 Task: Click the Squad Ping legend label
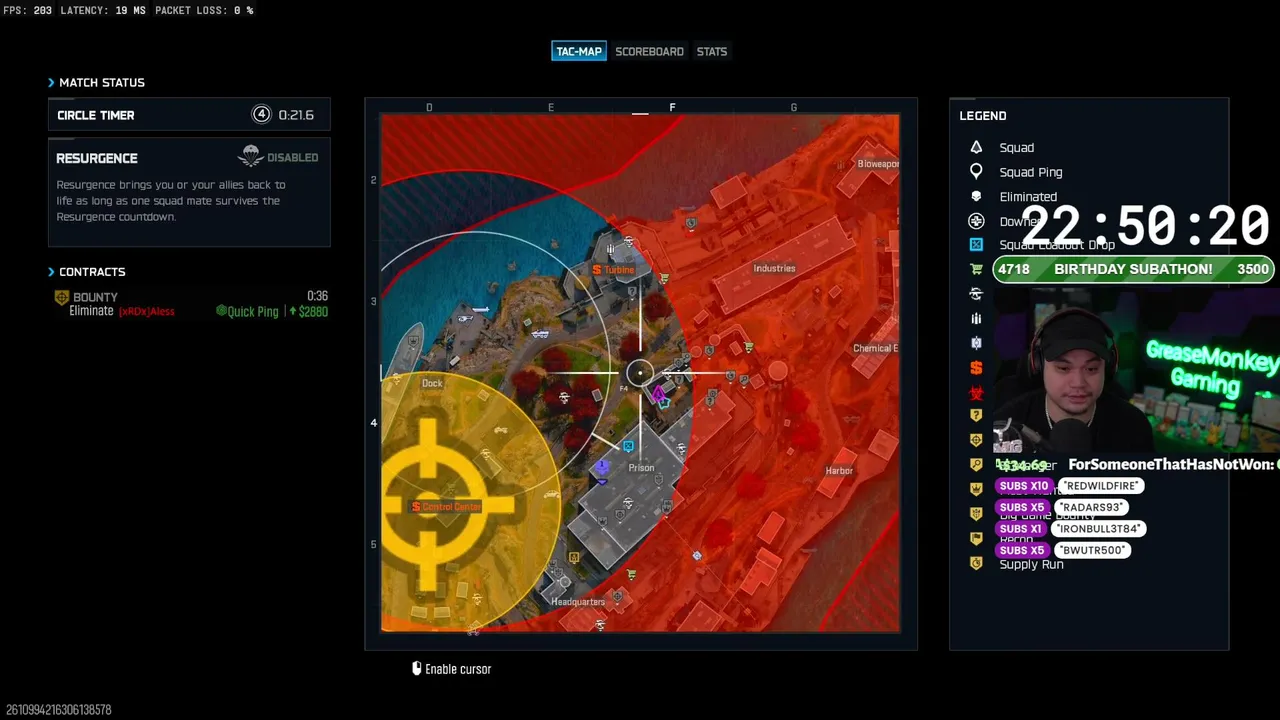(1031, 172)
